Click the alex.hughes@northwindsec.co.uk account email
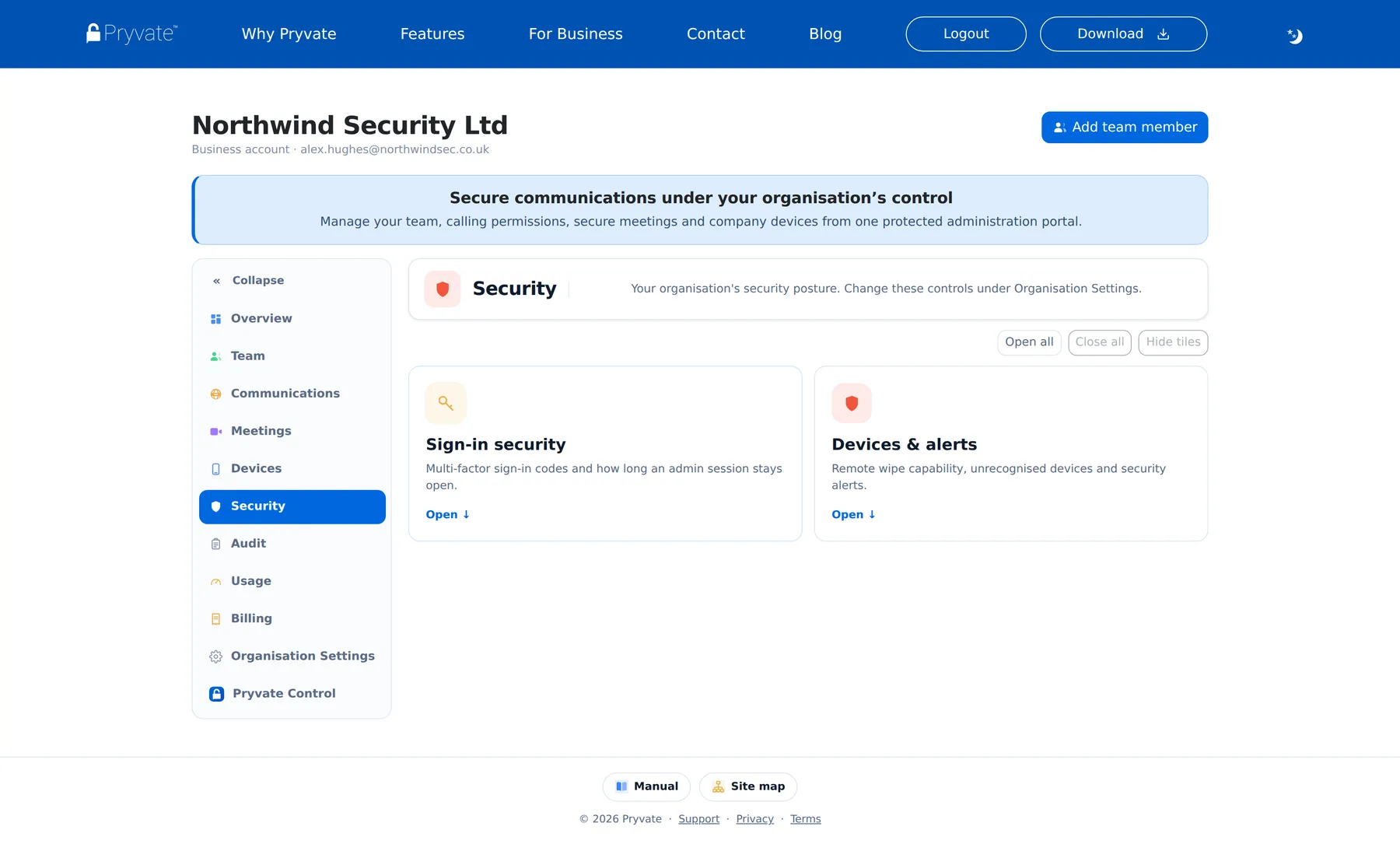The width and height of the screenshot is (1400, 844). tap(394, 149)
